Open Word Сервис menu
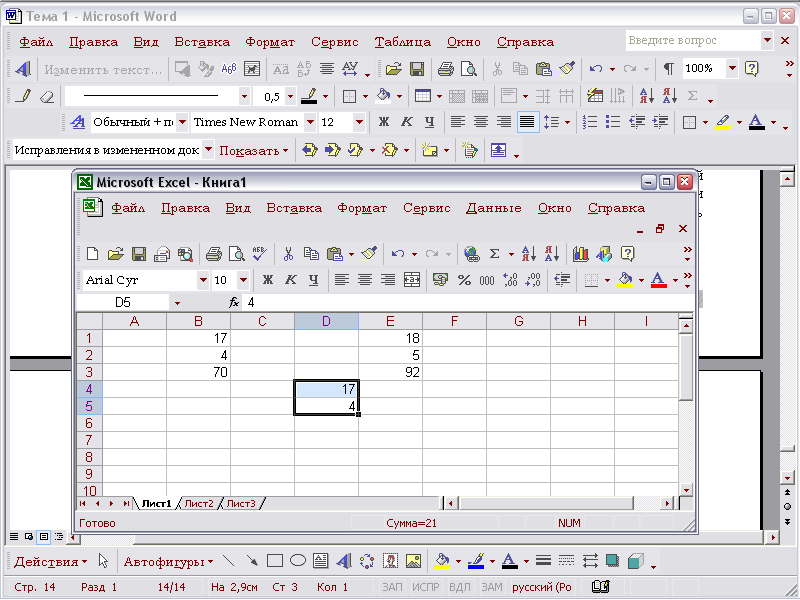This screenshot has height=600, width=800. [x=334, y=42]
